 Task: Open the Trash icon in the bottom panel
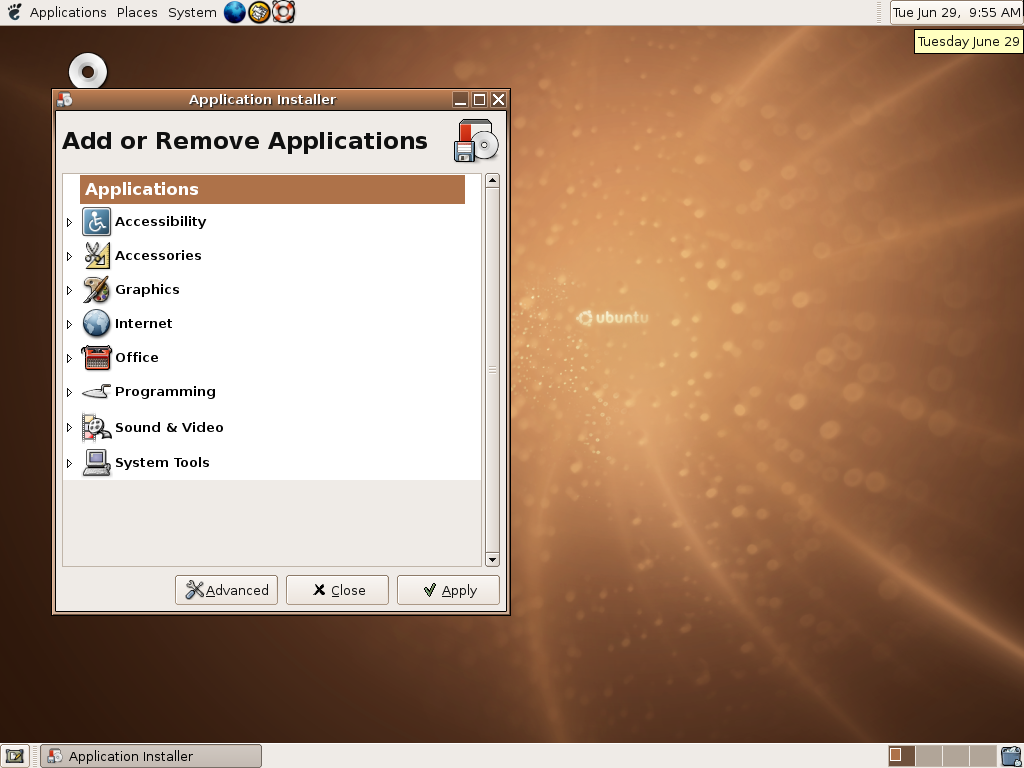tap(1010, 755)
